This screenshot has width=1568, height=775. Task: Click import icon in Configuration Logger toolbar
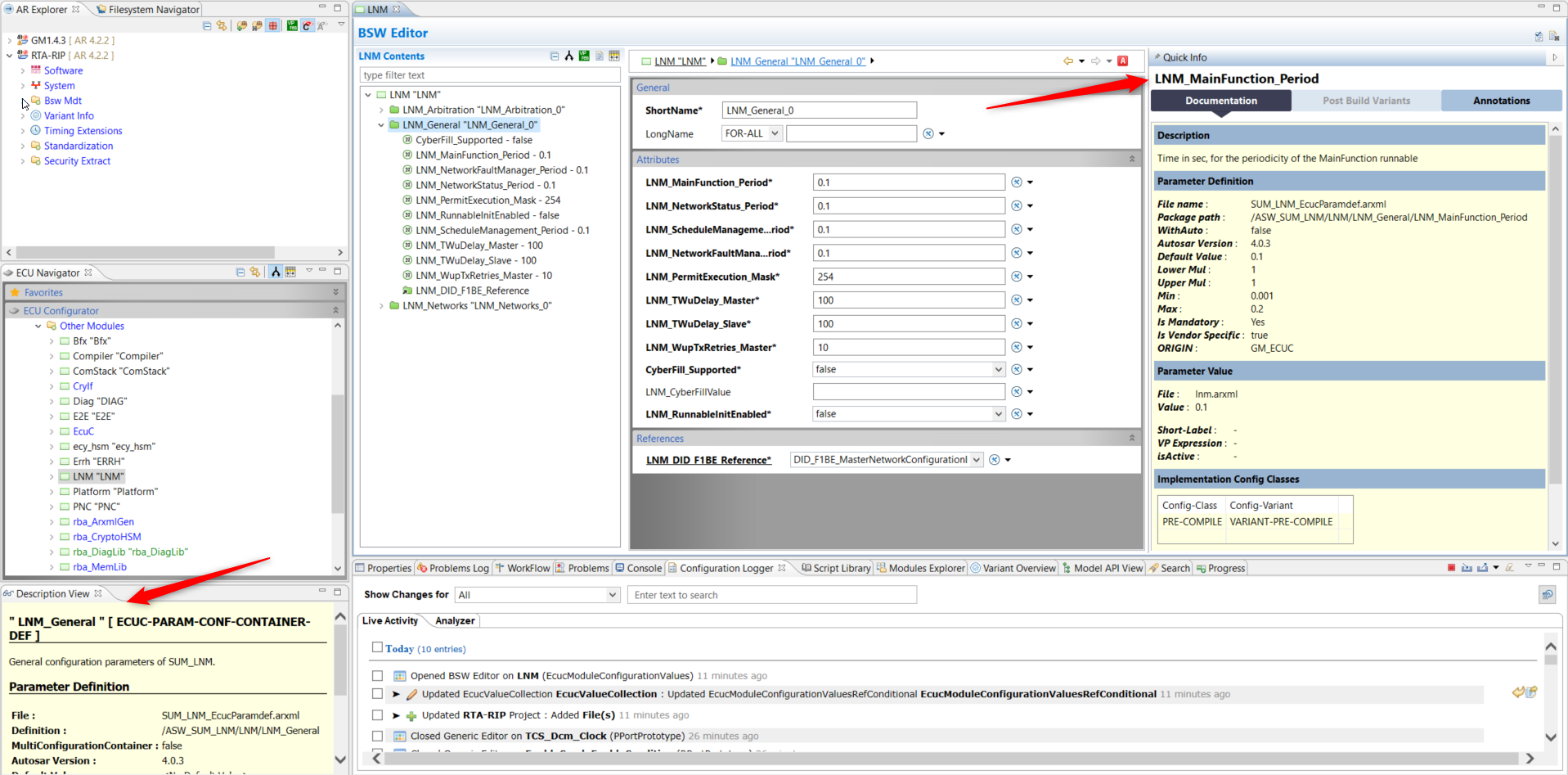point(1467,567)
